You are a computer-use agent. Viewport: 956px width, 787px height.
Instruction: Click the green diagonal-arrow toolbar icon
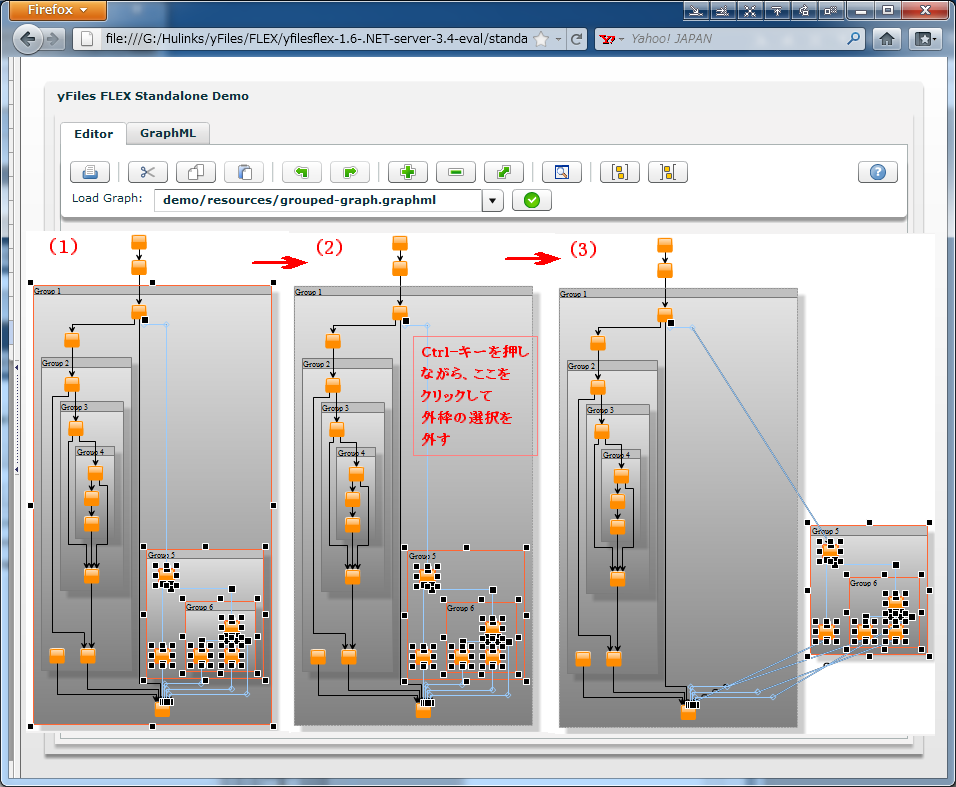504,173
